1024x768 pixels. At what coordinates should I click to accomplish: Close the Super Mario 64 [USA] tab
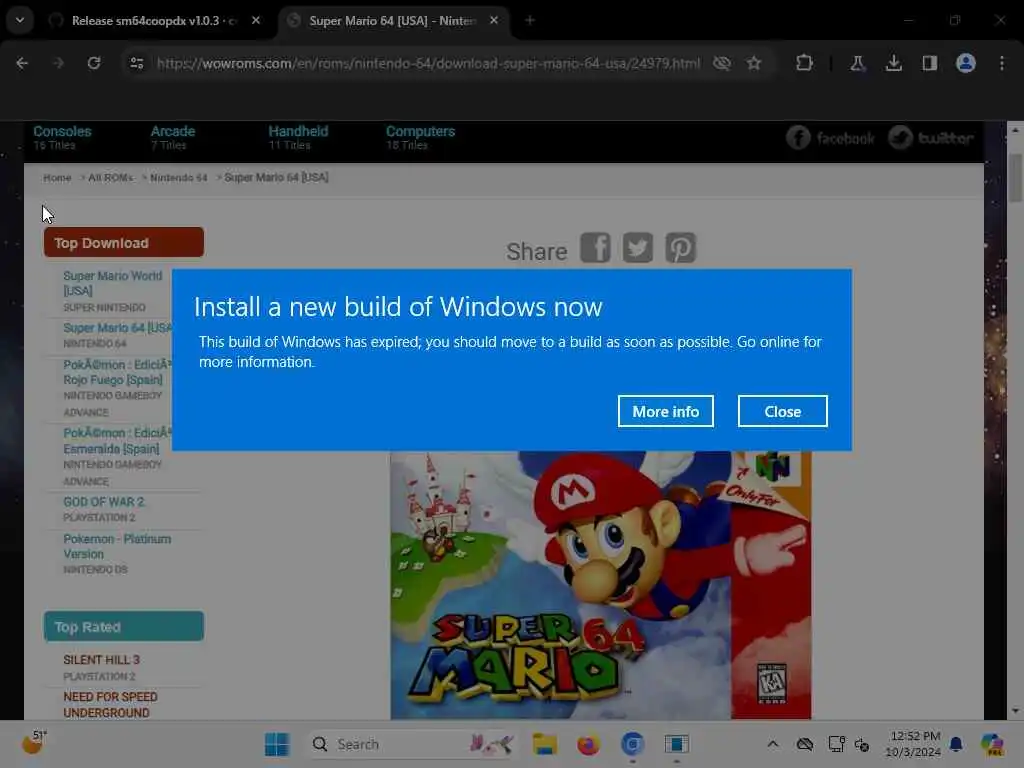coord(494,21)
